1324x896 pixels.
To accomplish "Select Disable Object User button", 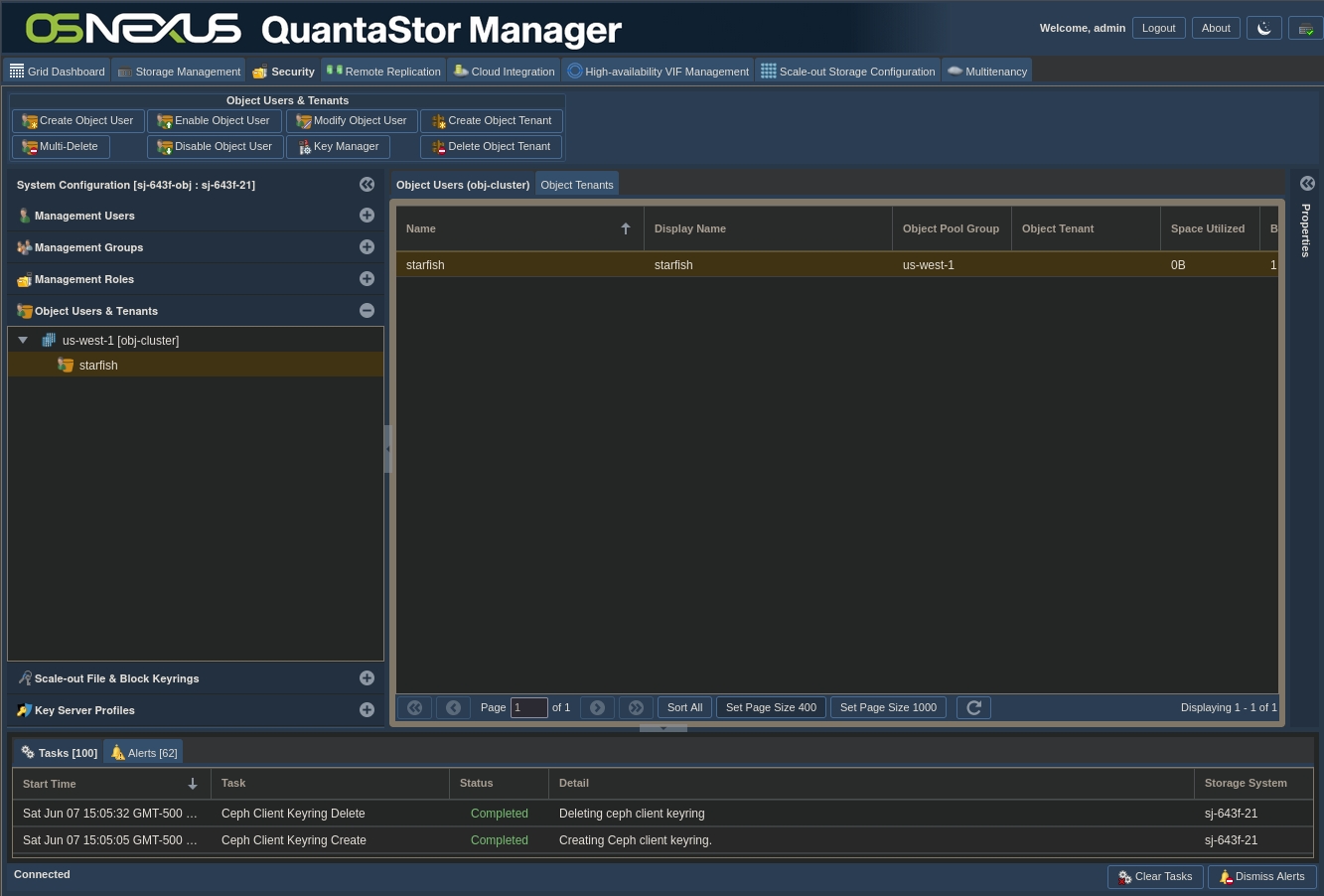I will click(215, 147).
